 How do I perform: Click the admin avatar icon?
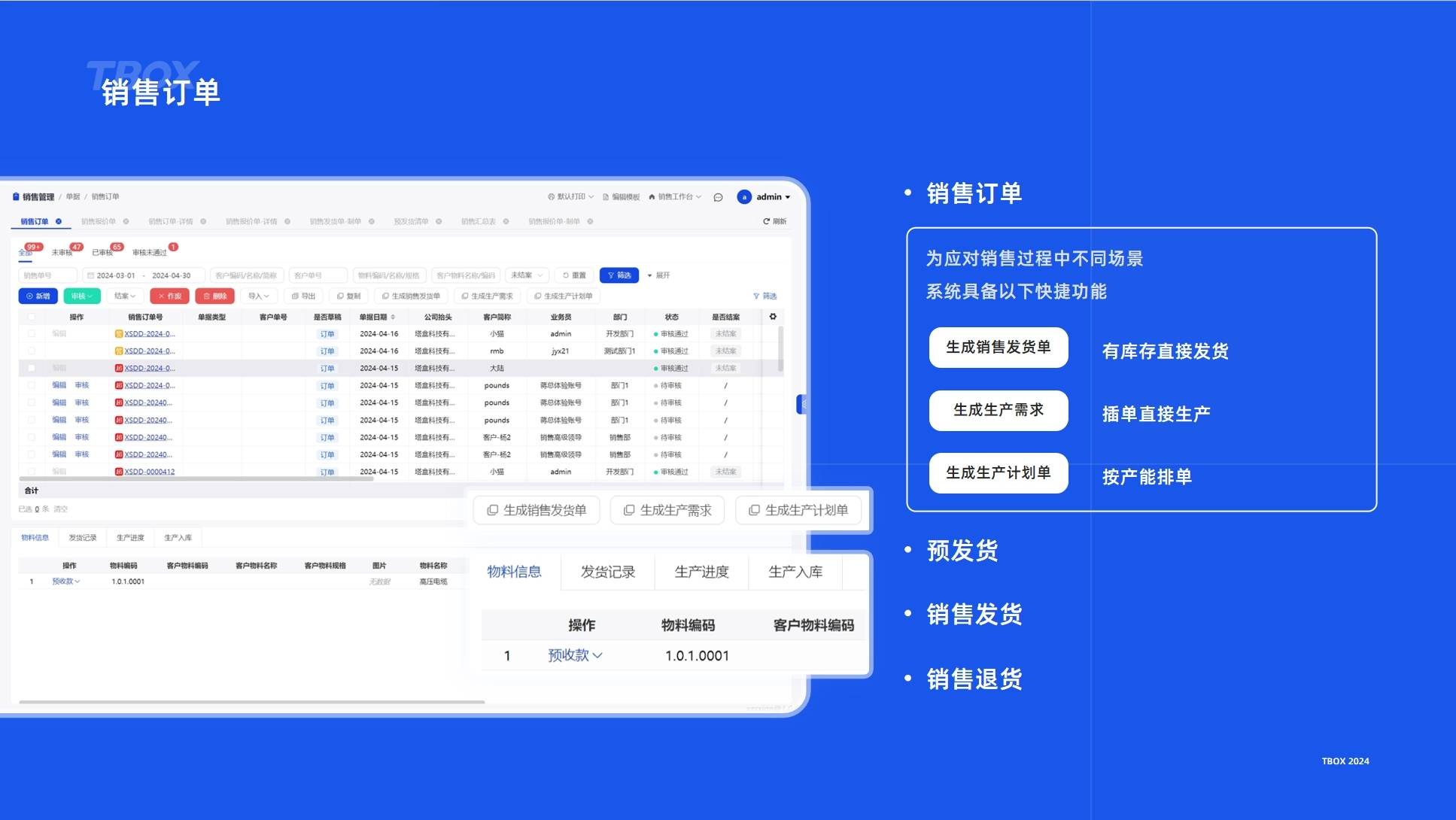[x=744, y=197]
